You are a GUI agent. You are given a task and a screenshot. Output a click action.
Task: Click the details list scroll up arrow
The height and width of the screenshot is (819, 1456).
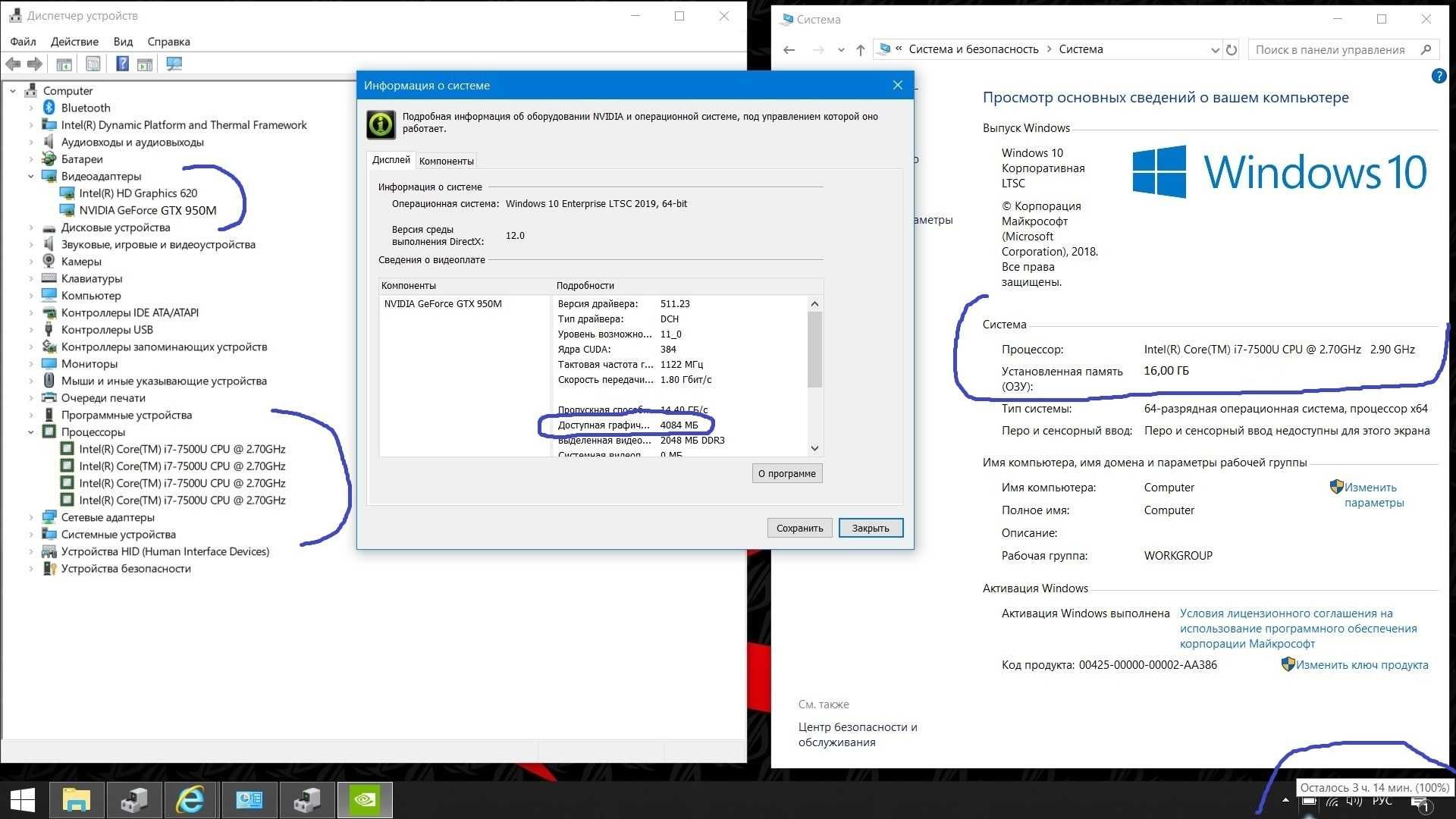(814, 303)
